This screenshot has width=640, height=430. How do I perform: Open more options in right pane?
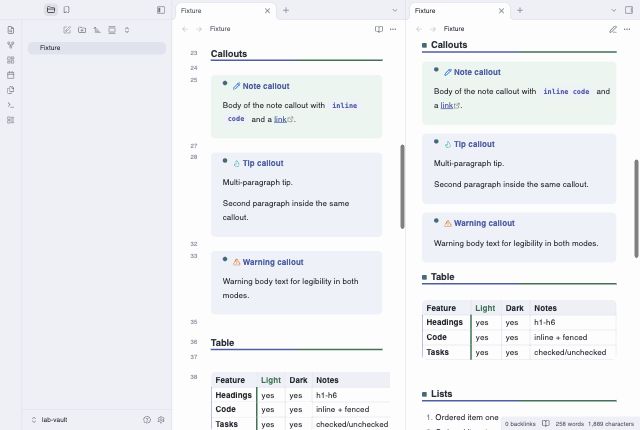click(x=627, y=29)
